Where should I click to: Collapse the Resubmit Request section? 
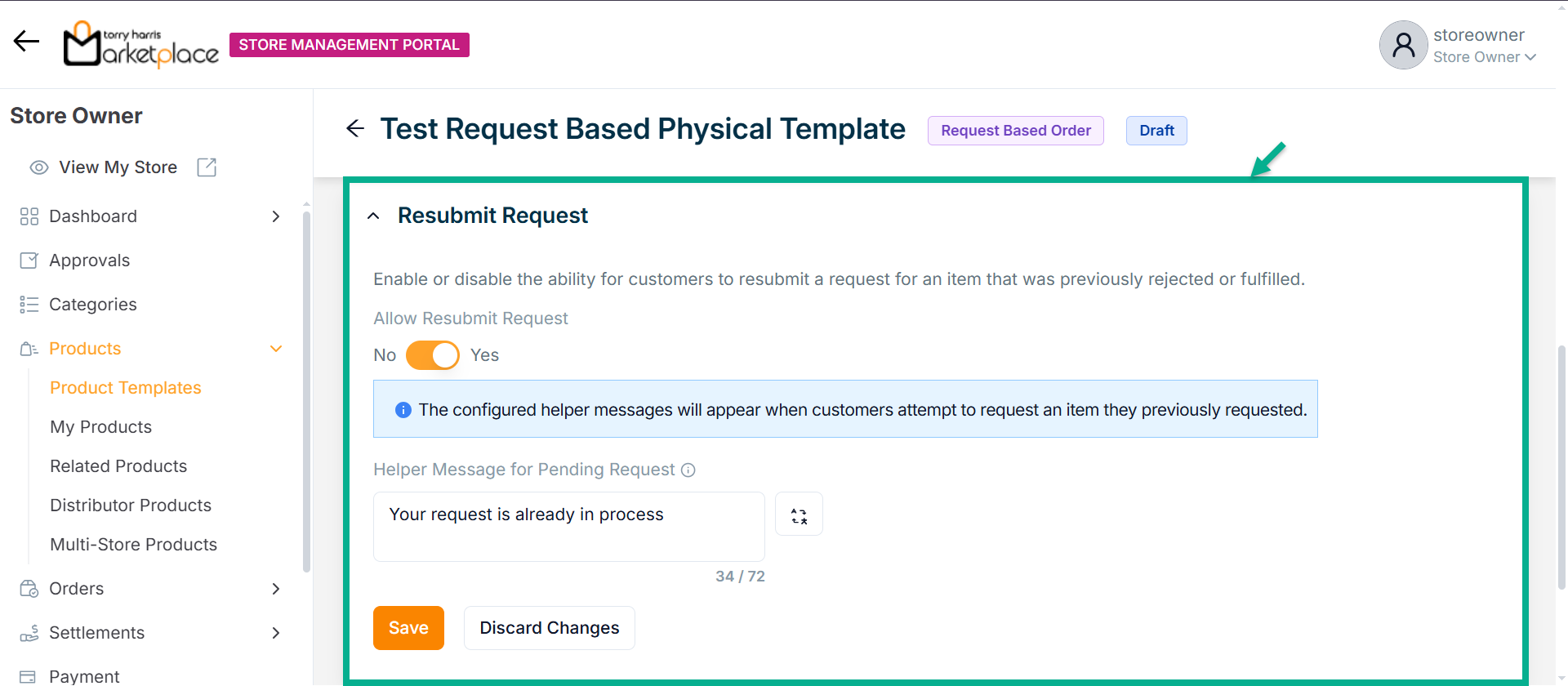(x=373, y=216)
